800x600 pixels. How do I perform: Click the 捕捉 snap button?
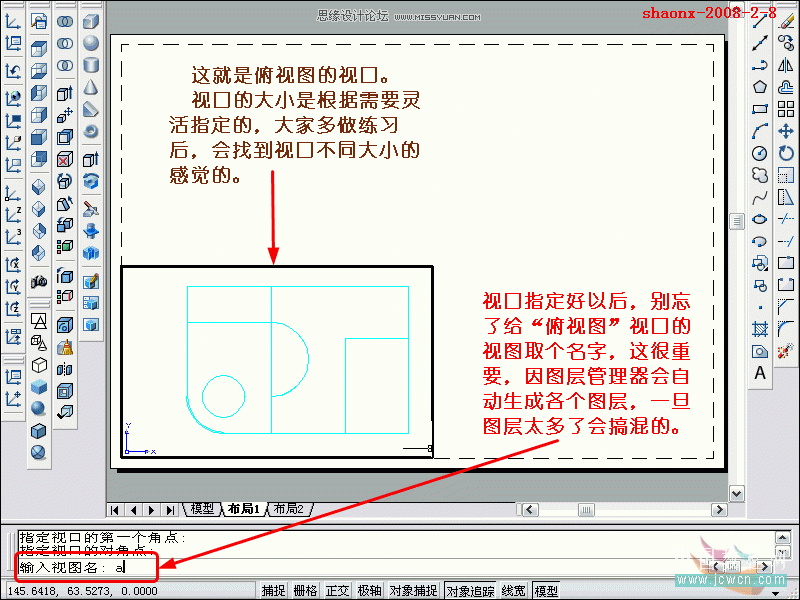pos(272,589)
